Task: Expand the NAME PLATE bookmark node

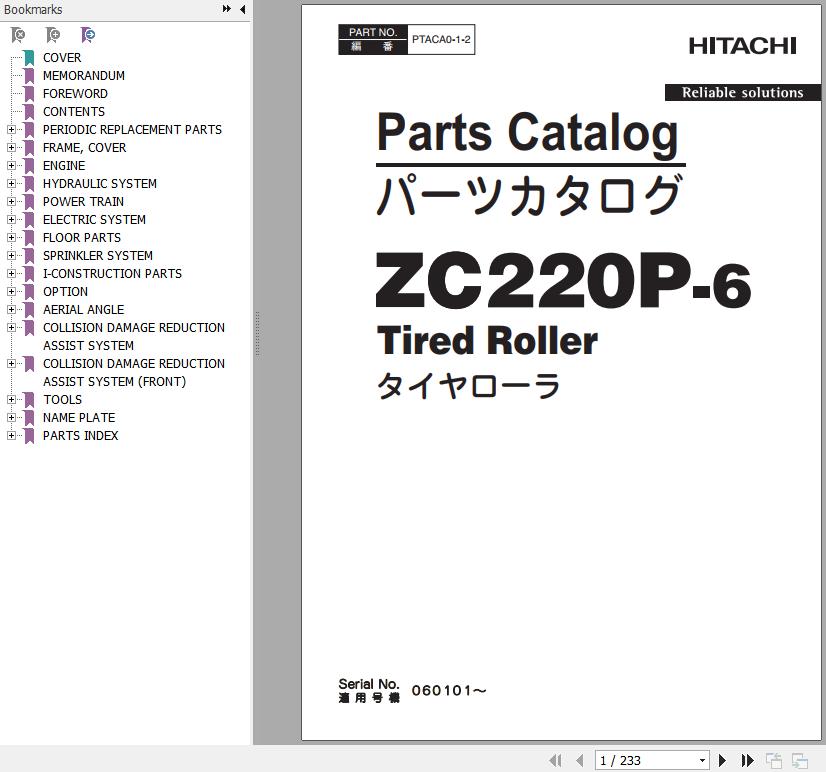Action: pyautogui.click(x=11, y=417)
